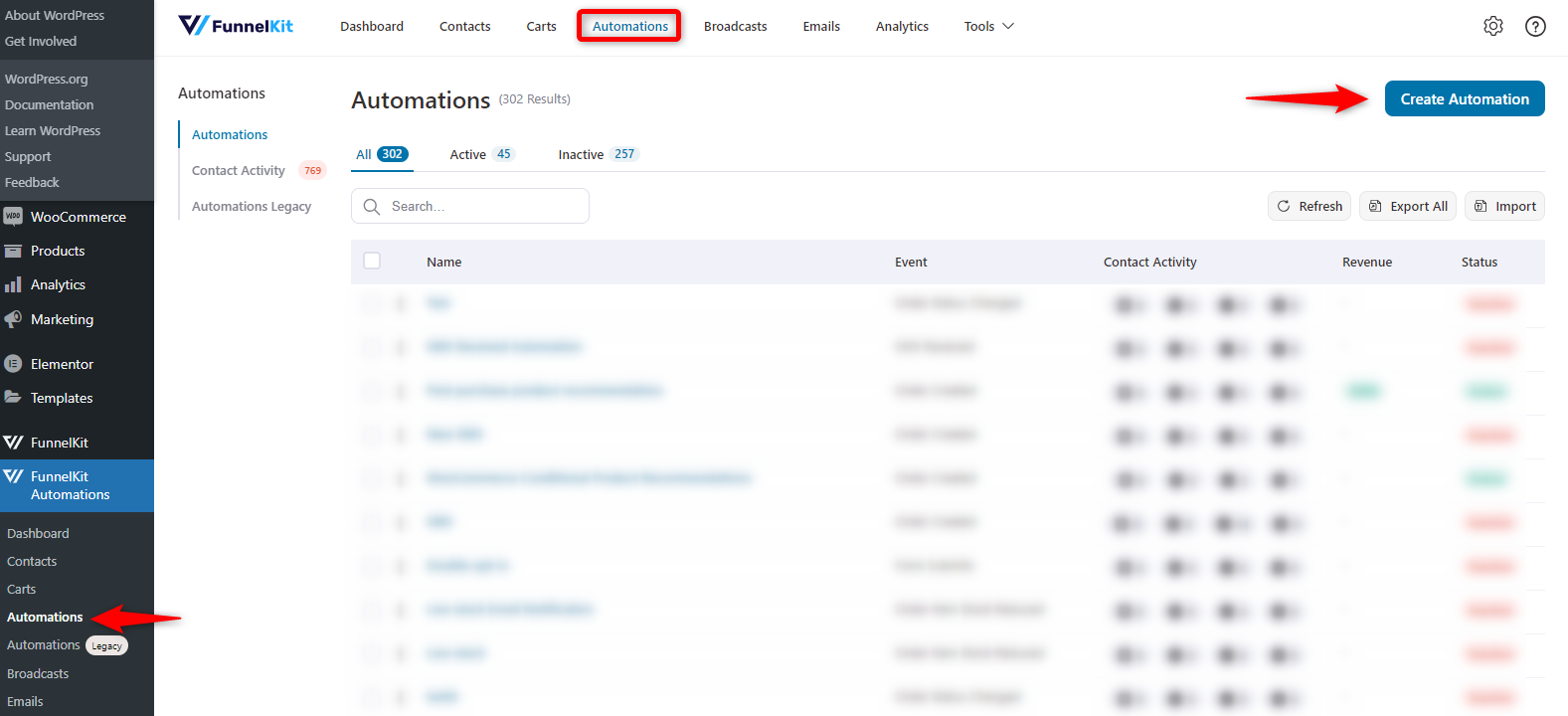The width and height of the screenshot is (1568, 716).
Task: Open Automations Legacy in the left sub-navigation
Action: coord(252,206)
